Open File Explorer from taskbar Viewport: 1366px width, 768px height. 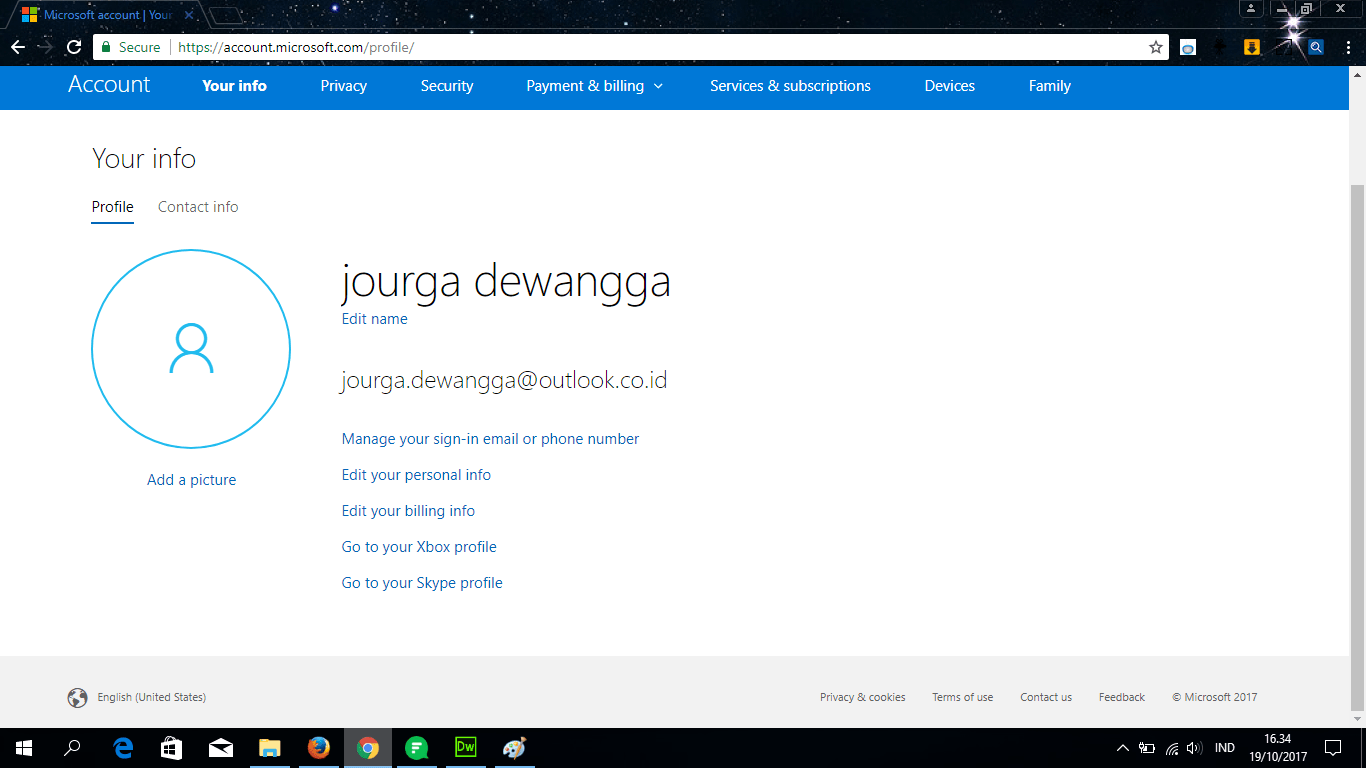(x=270, y=748)
